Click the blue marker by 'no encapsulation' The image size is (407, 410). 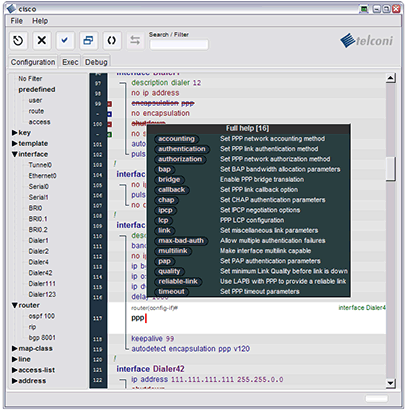pos(109,114)
